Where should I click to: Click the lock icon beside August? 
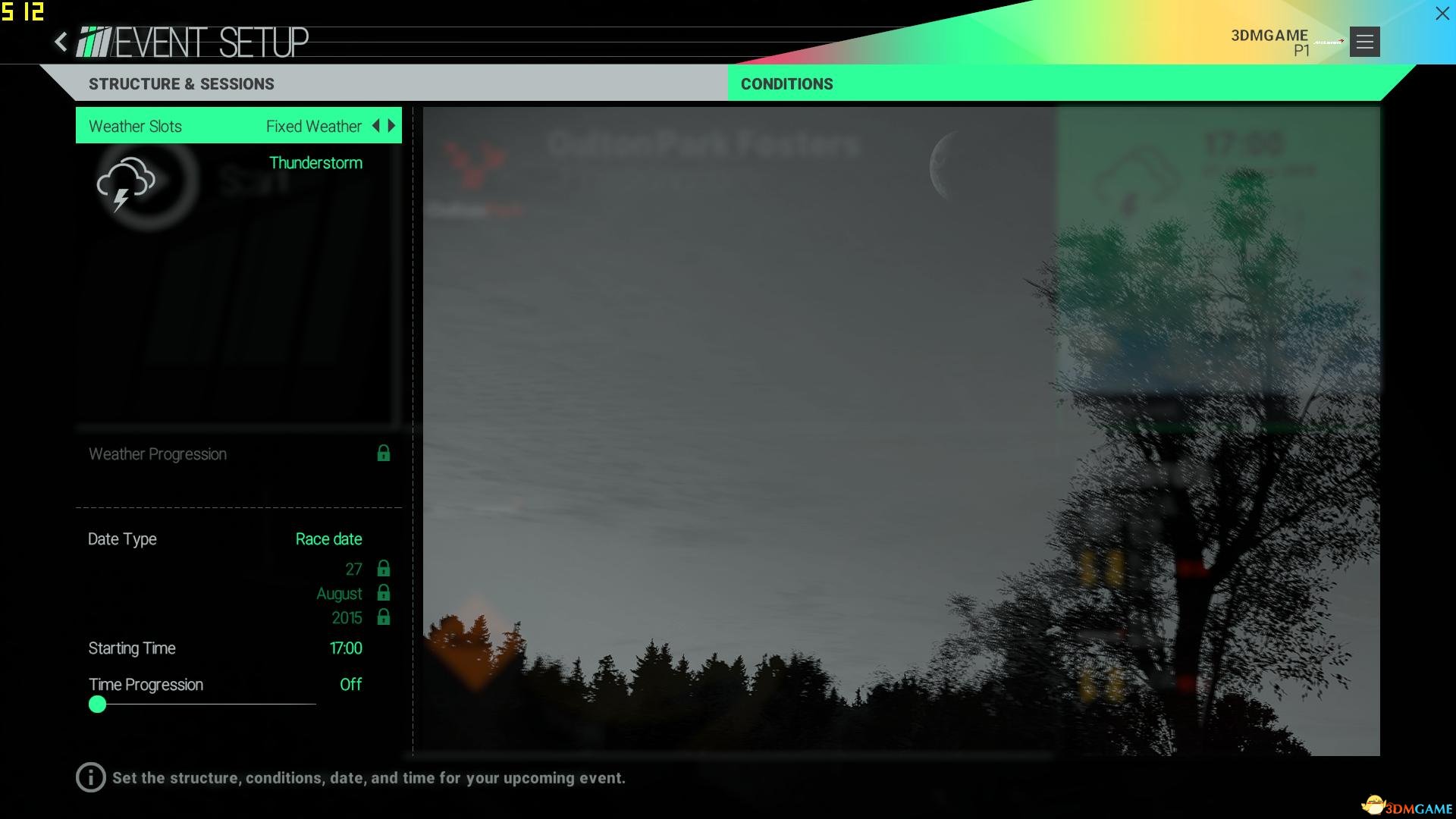(x=384, y=593)
